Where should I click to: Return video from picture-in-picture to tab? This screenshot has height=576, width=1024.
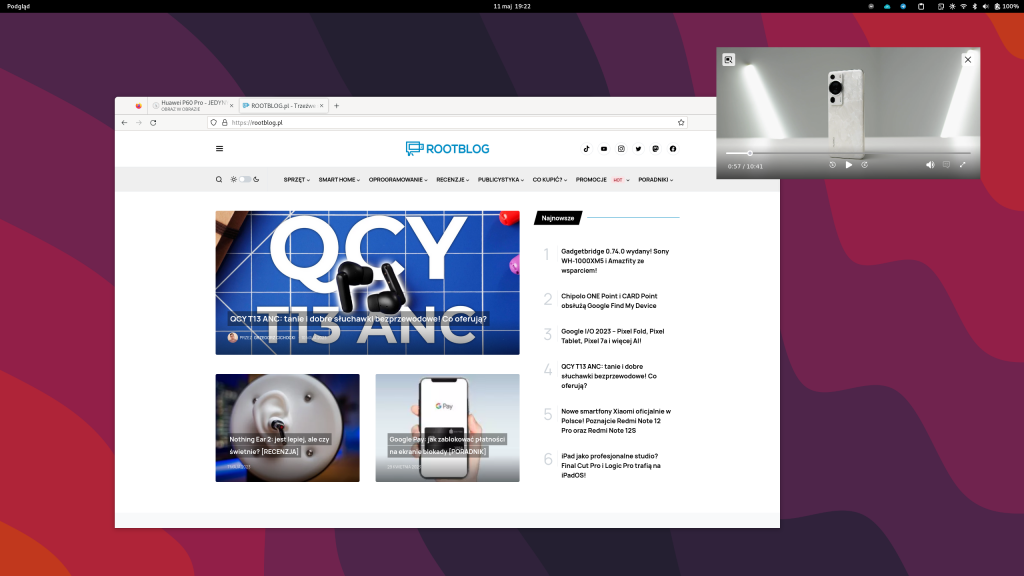tap(729, 60)
